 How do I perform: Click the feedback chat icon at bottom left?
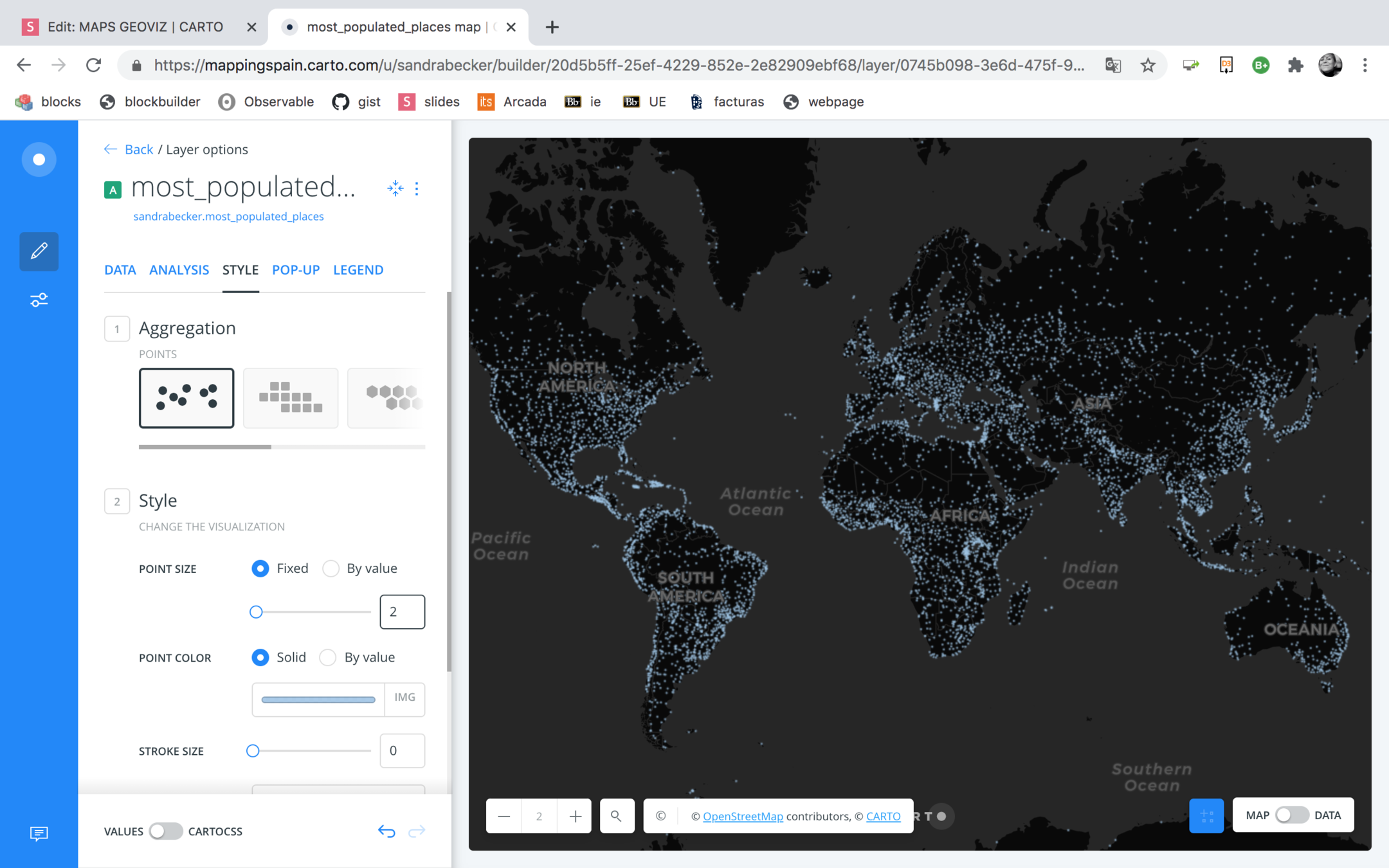(39, 833)
